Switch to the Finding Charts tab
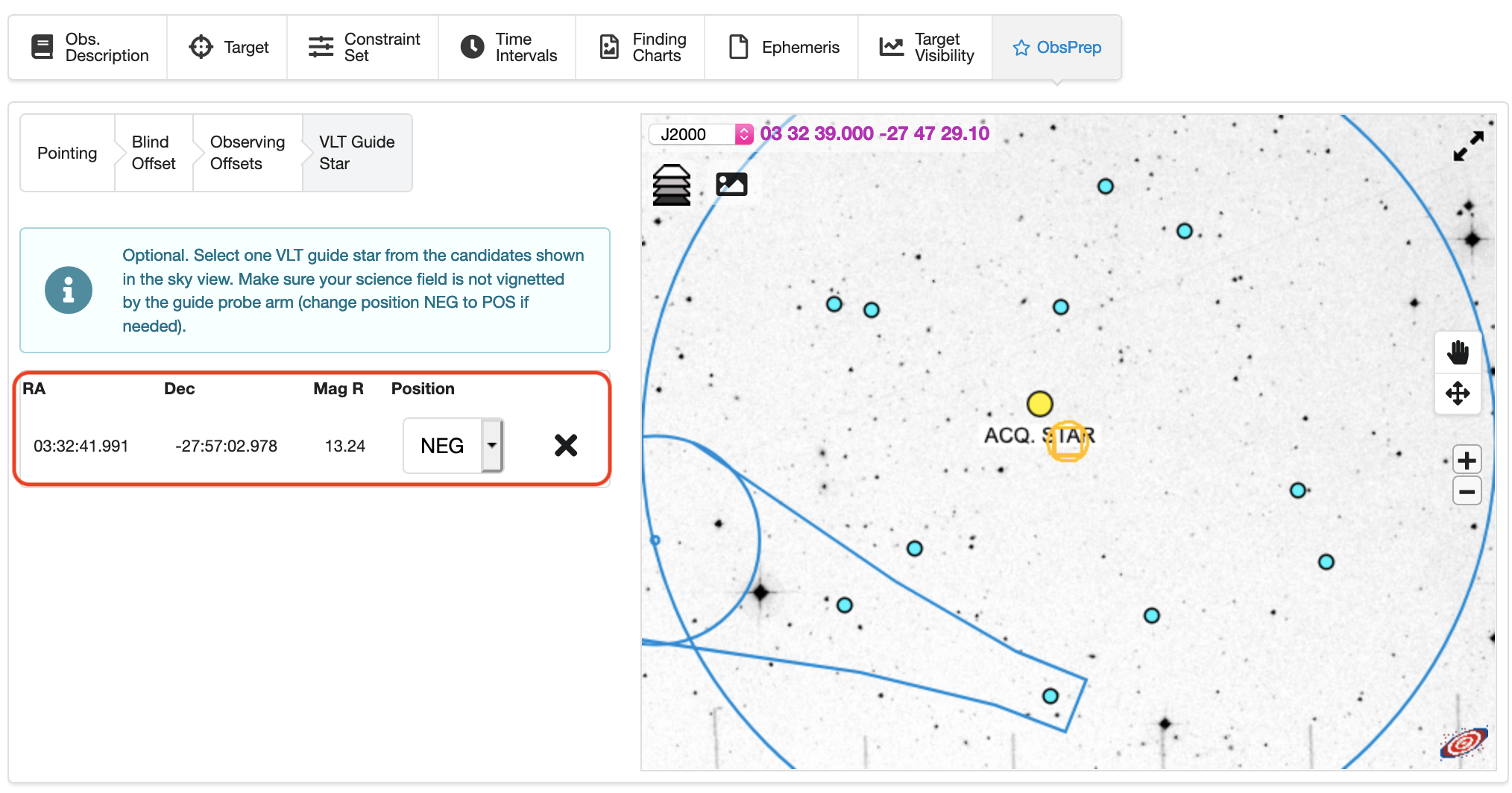This screenshot has width=1512, height=793. pyautogui.click(x=641, y=47)
